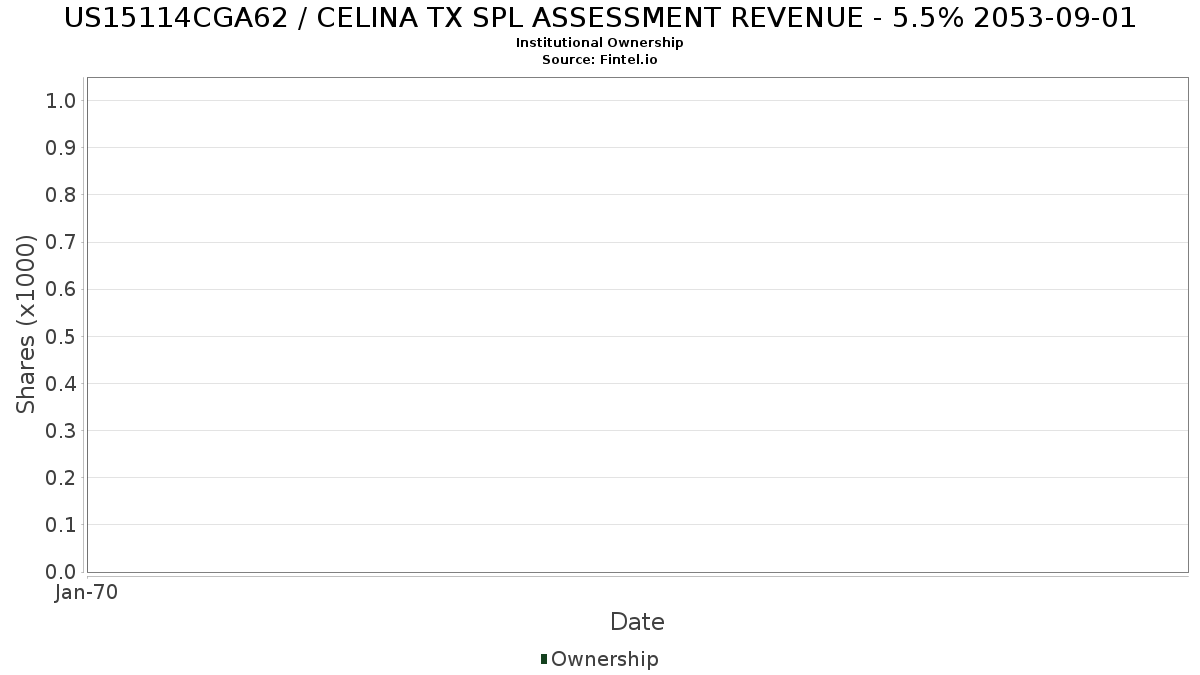Viewport: 1200px width, 675px height.
Task: Select the 0.1 y-axis tick label
Action: pos(61,525)
